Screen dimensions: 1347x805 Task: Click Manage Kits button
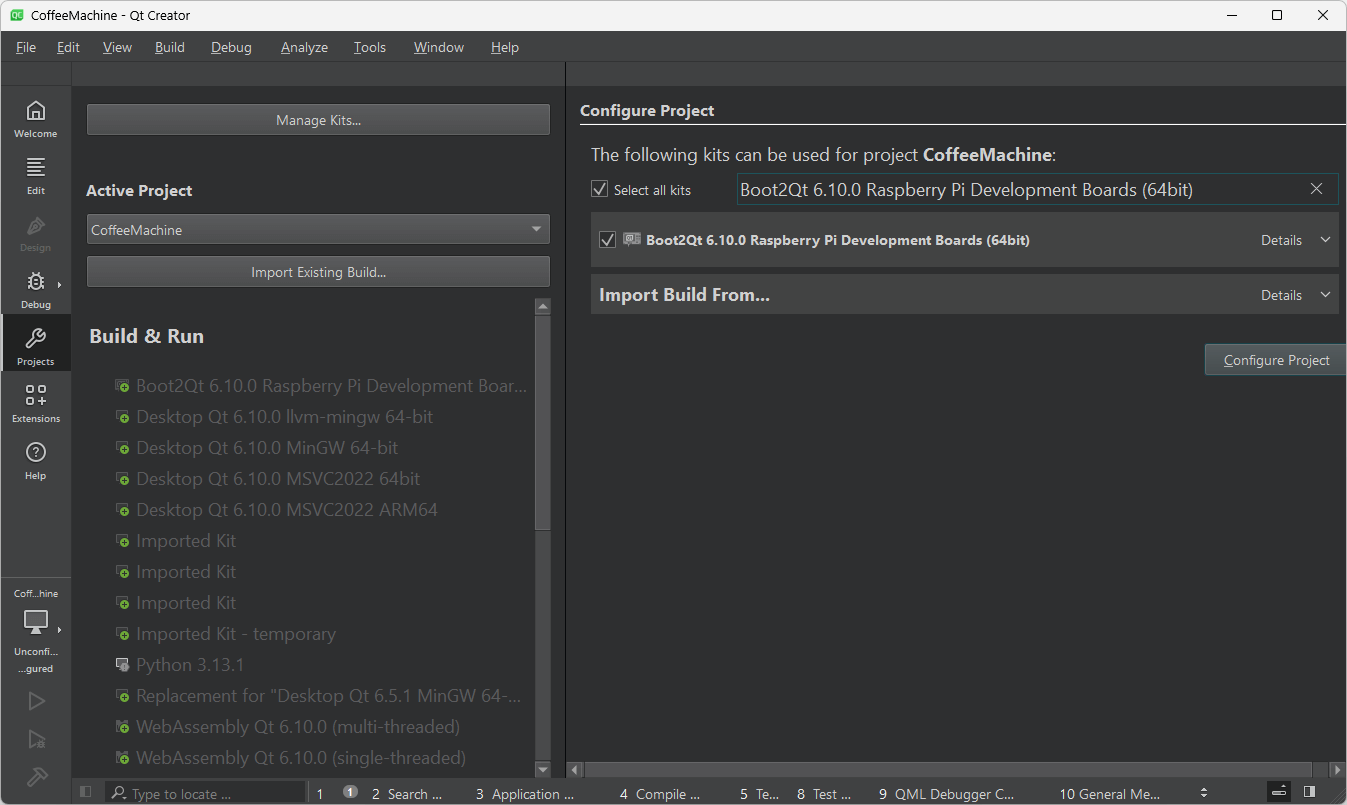[317, 119]
